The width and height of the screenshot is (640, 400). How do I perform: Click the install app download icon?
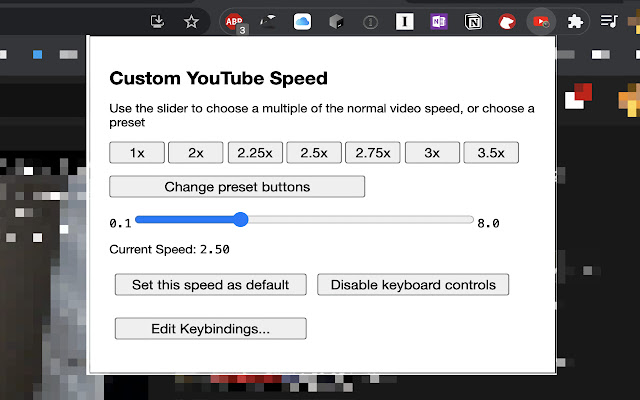click(157, 22)
